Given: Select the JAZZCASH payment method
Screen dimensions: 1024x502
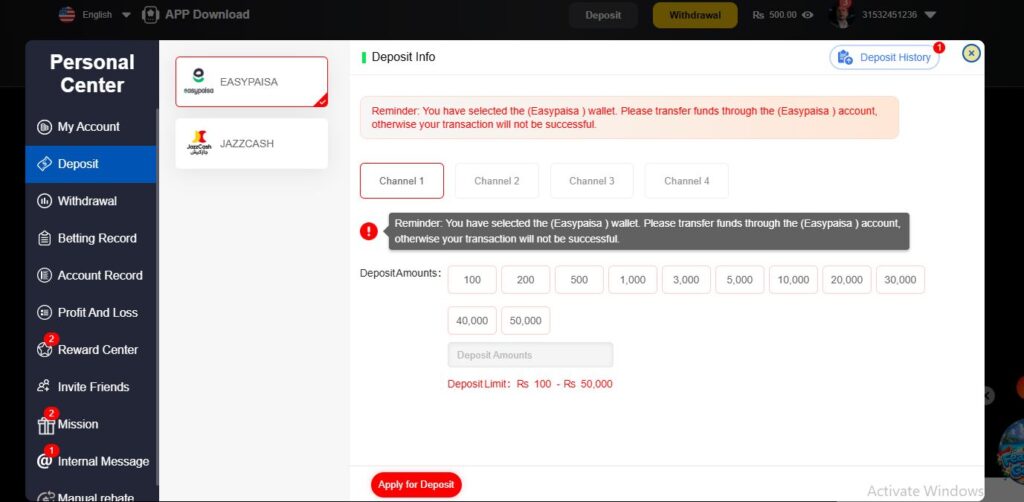Looking at the screenshot, I should [x=251, y=144].
